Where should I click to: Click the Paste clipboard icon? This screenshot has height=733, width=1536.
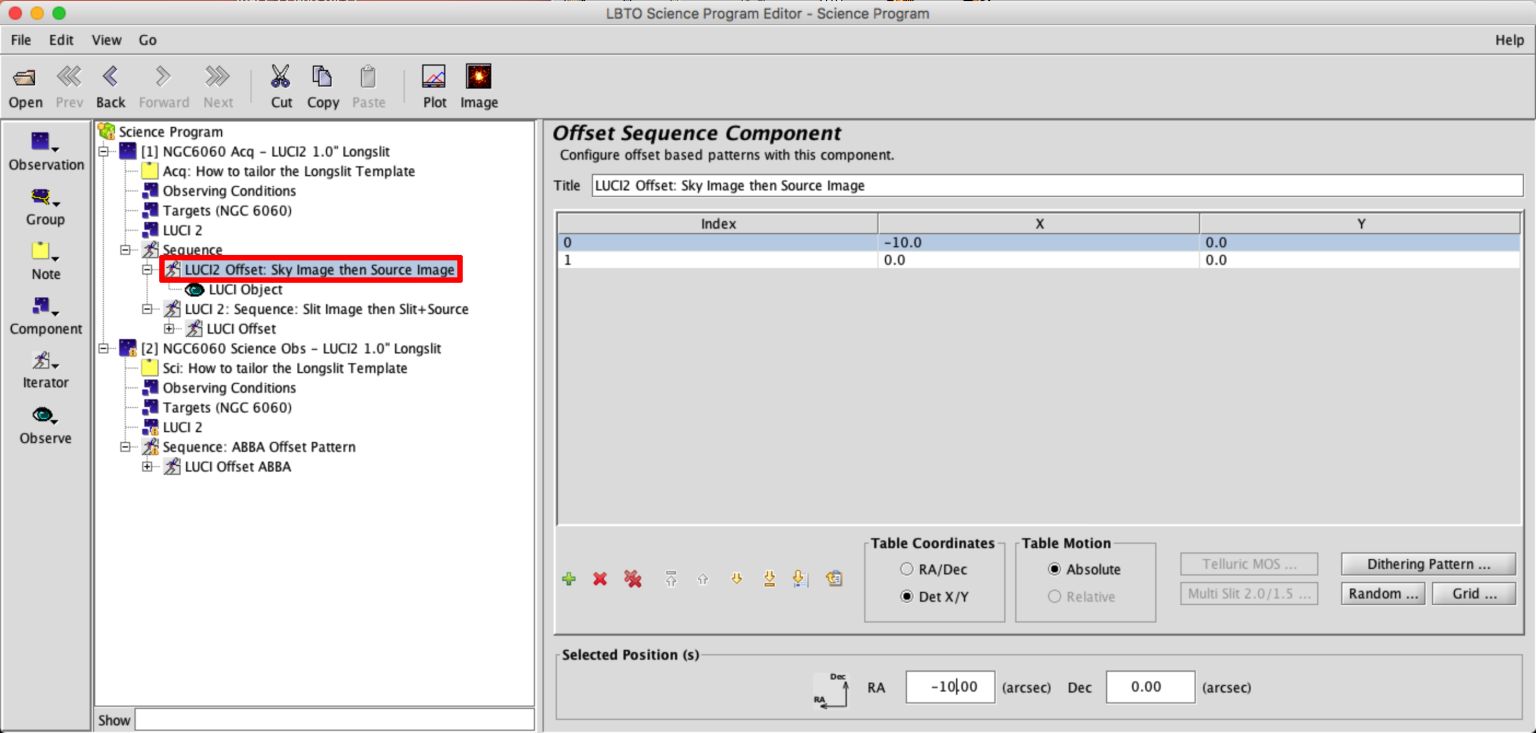(x=368, y=77)
